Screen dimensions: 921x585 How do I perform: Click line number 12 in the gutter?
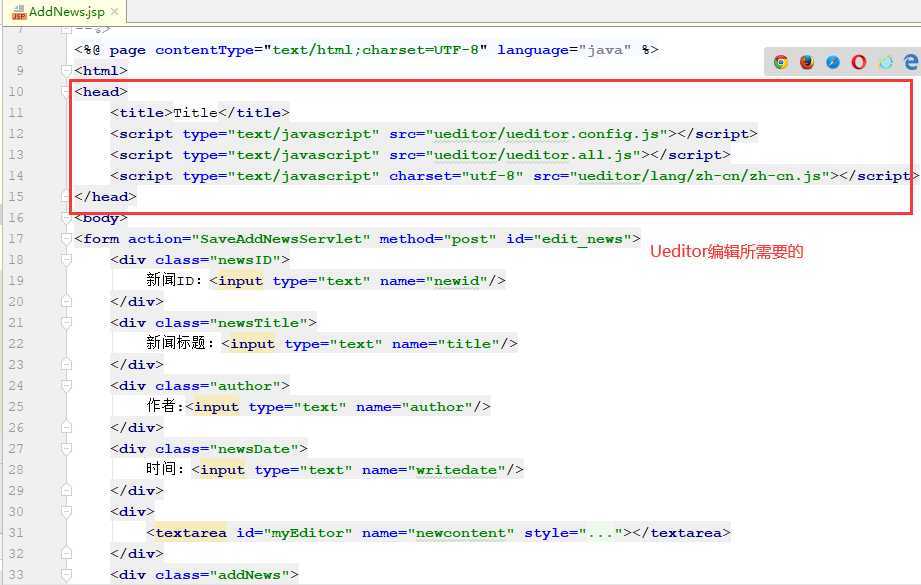pos(16,134)
